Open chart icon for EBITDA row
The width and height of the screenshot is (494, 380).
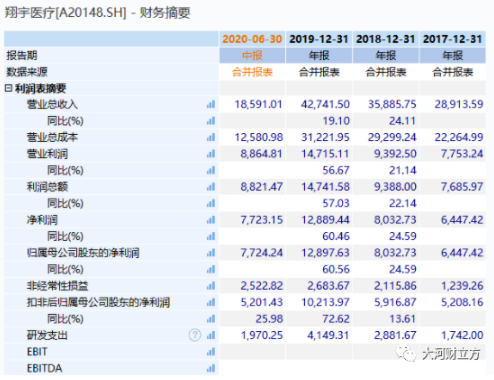coord(211,368)
